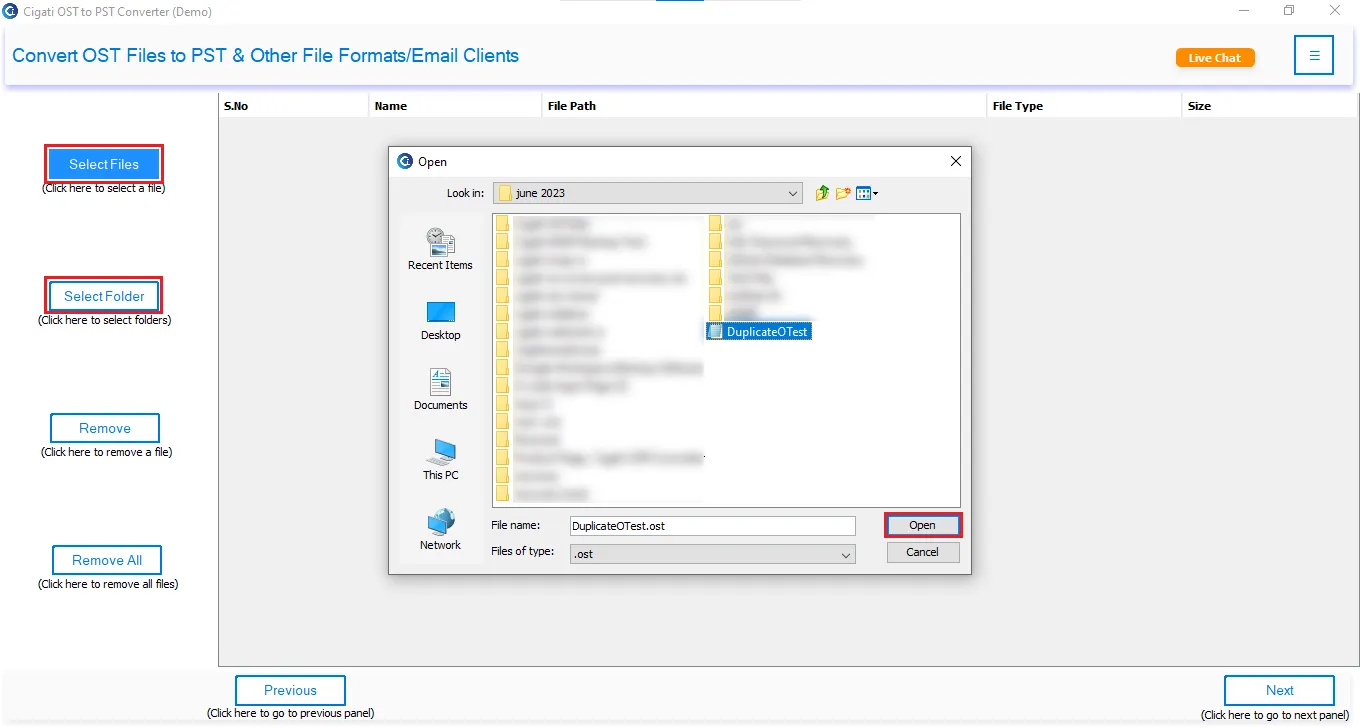Image resolution: width=1360 pixels, height=728 pixels.
Task: Click the Select Files button
Action: coord(104,164)
